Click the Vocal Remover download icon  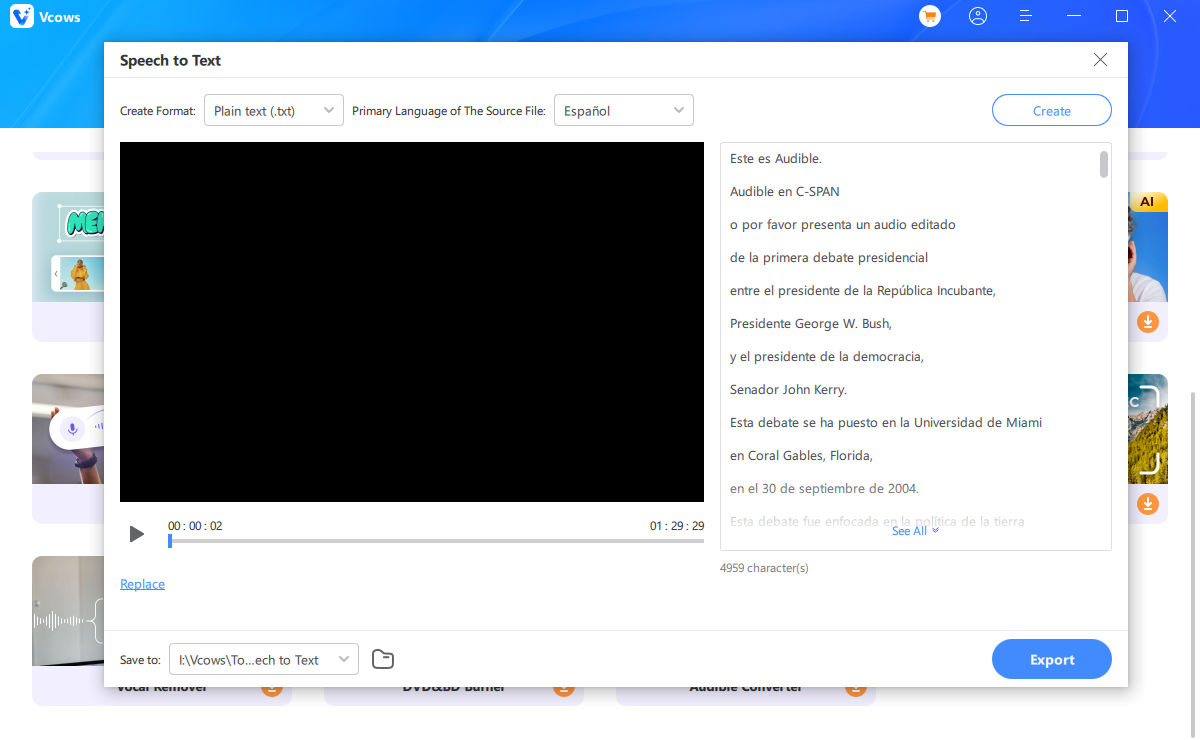coord(272,688)
